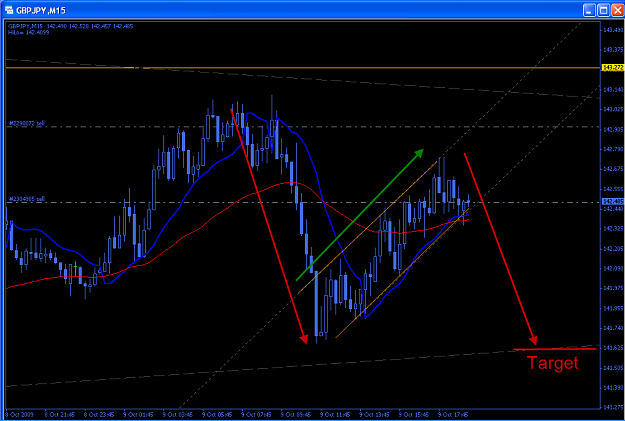The image size is (625, 421).
Task: Click the 142.325 price scale label
Action: (613, 229)
